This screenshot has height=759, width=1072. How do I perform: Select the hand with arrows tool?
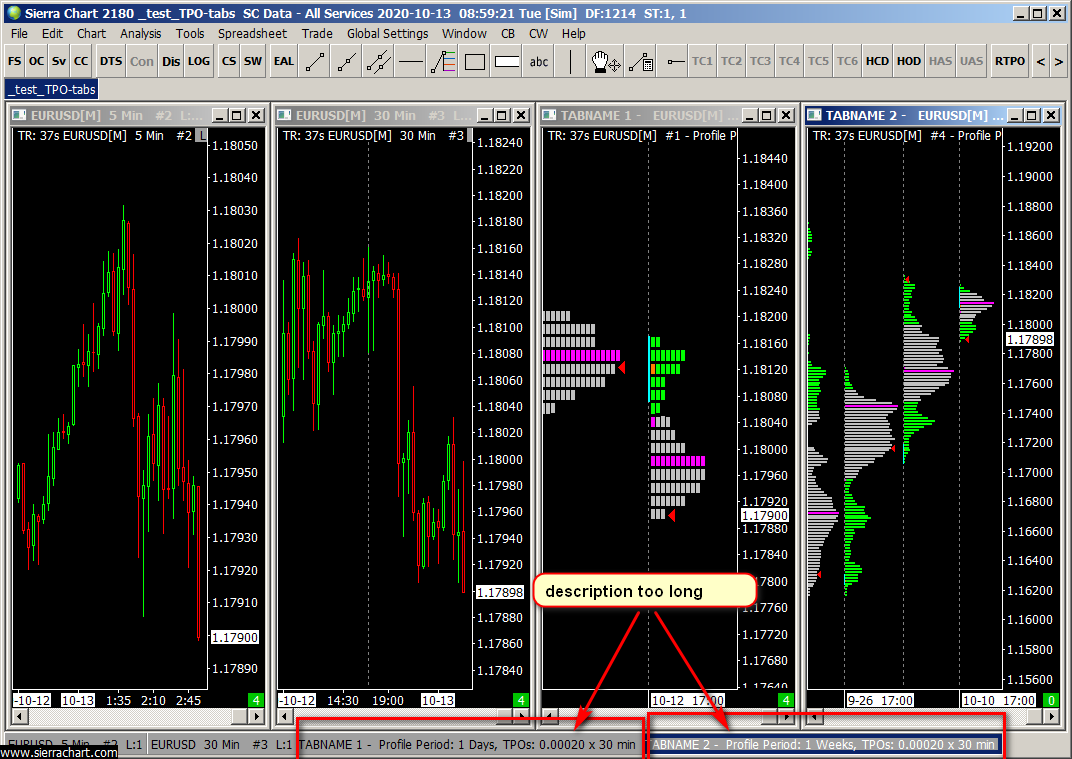click(x=606, y=61)
